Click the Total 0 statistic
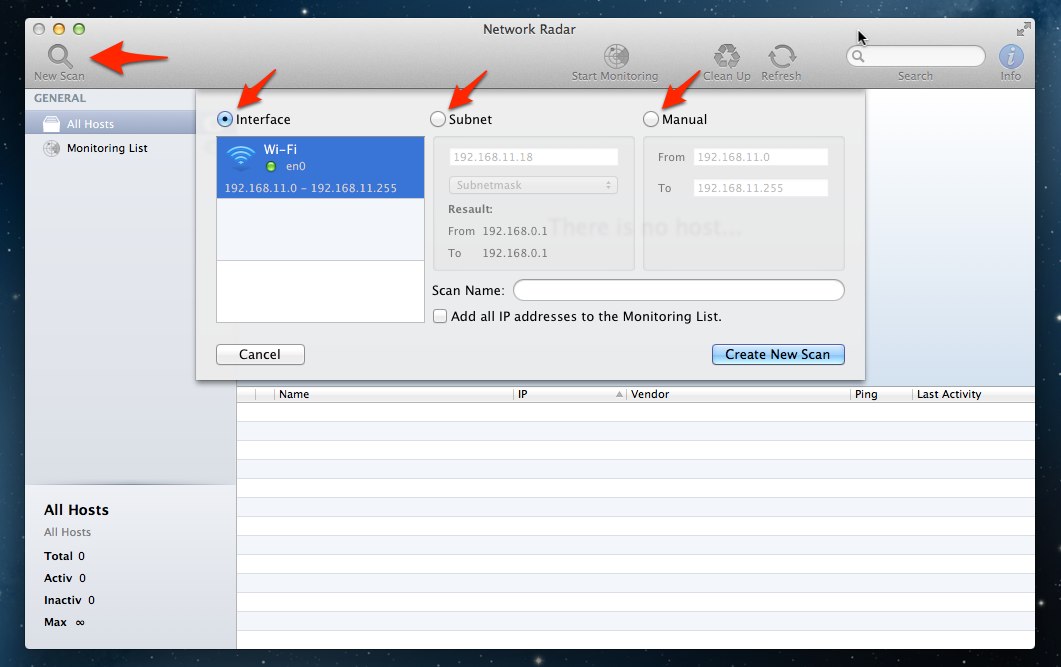The width and height of the screenshot is (1061, 667). point(64,556)
